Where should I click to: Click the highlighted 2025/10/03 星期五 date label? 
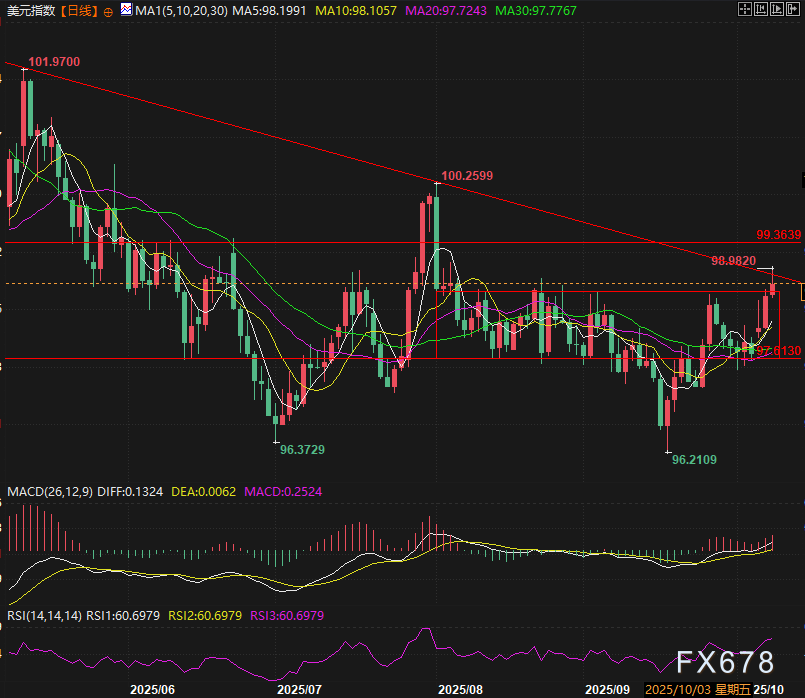point(697,689)
